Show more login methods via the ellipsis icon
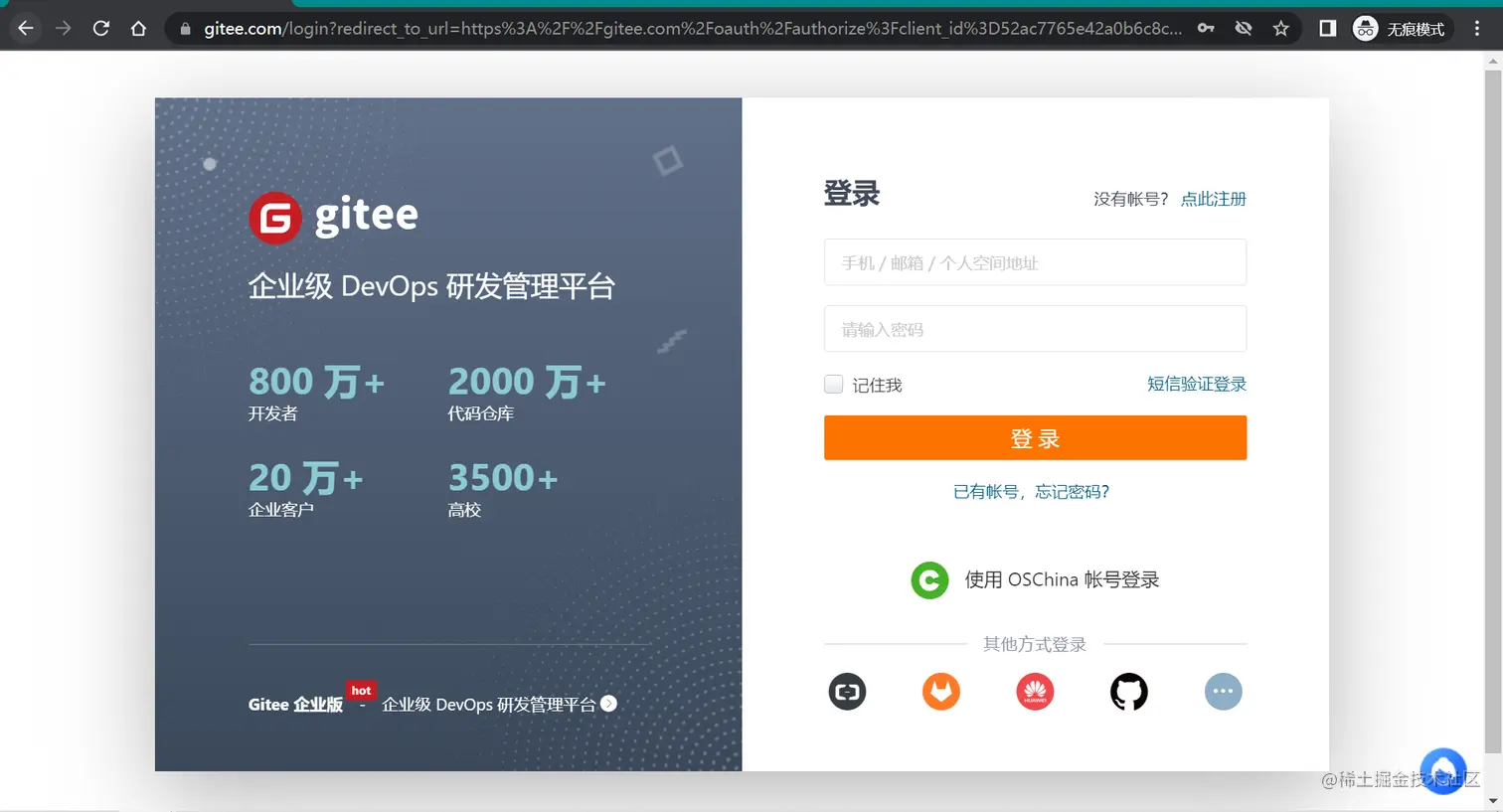1503x812 pixels. click(x=1224, y=692)
